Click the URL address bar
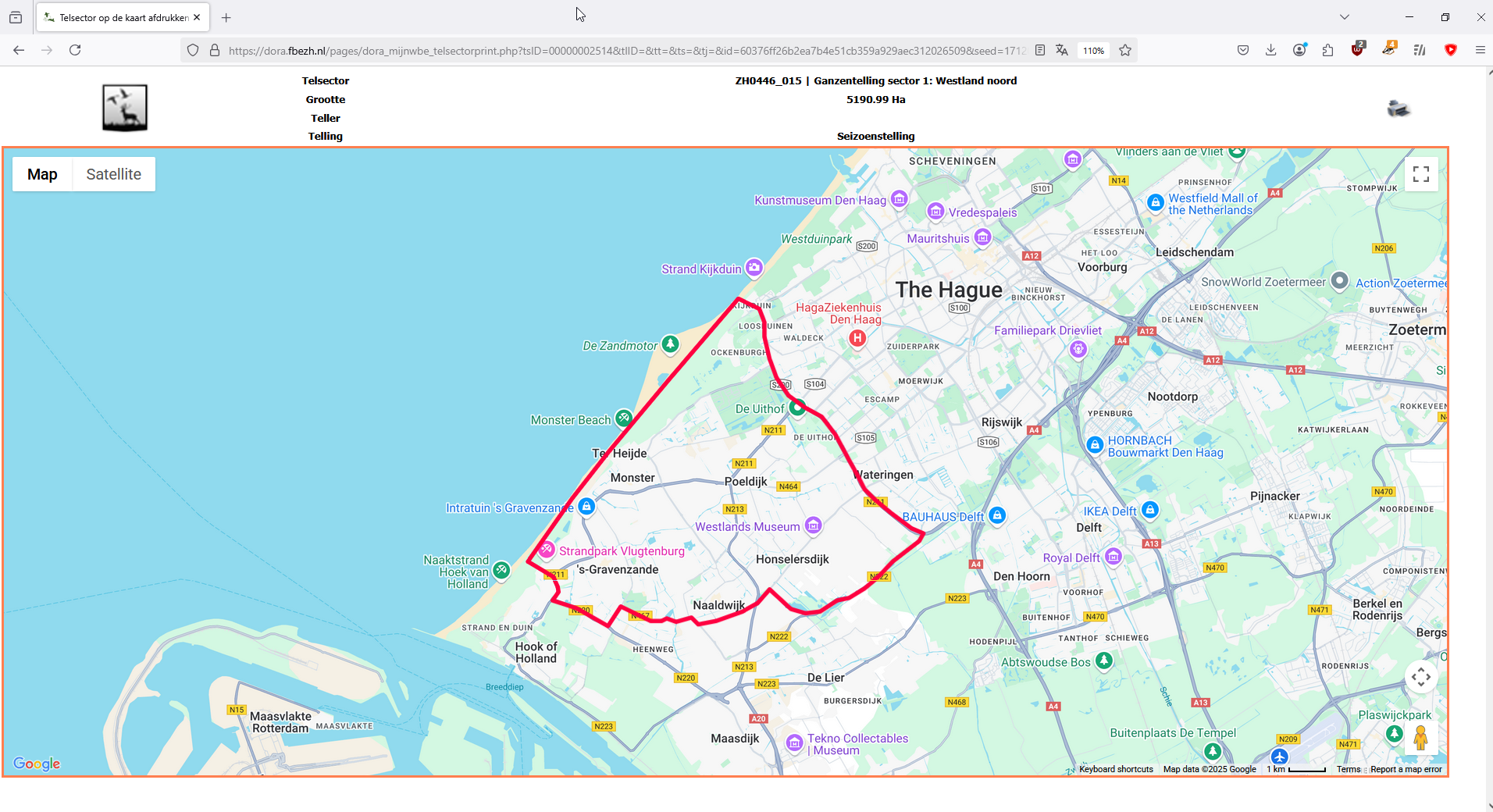Screen dimensions: 1493x812 [625, 51]
